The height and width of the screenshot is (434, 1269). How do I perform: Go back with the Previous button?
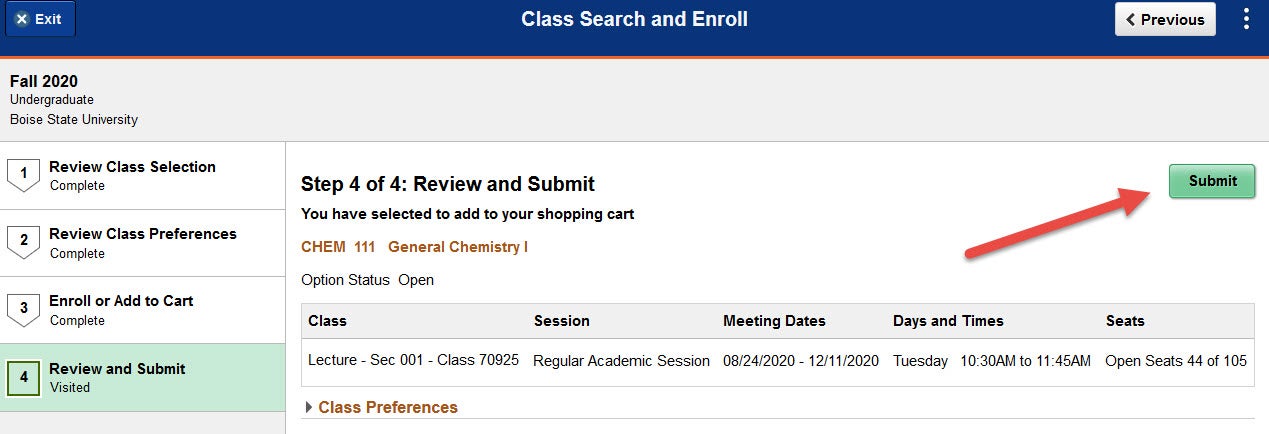[1165, 19]
